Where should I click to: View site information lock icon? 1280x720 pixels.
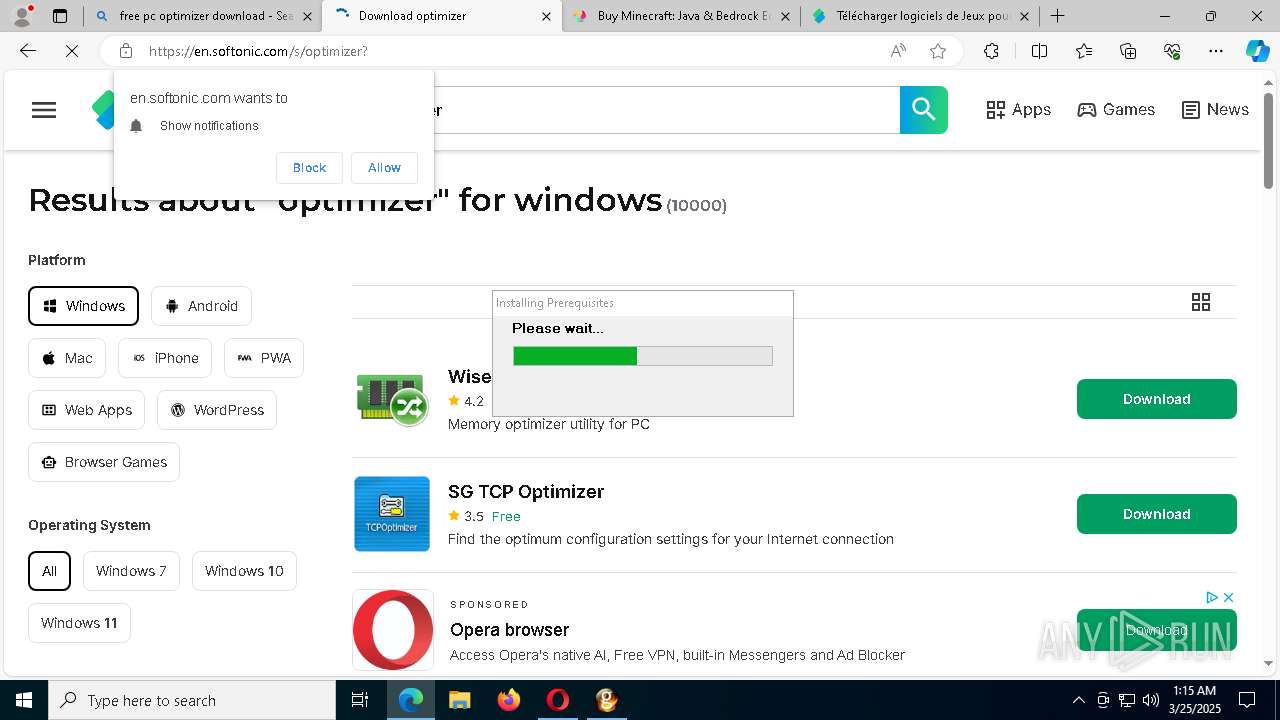click(x=125, y=51)
